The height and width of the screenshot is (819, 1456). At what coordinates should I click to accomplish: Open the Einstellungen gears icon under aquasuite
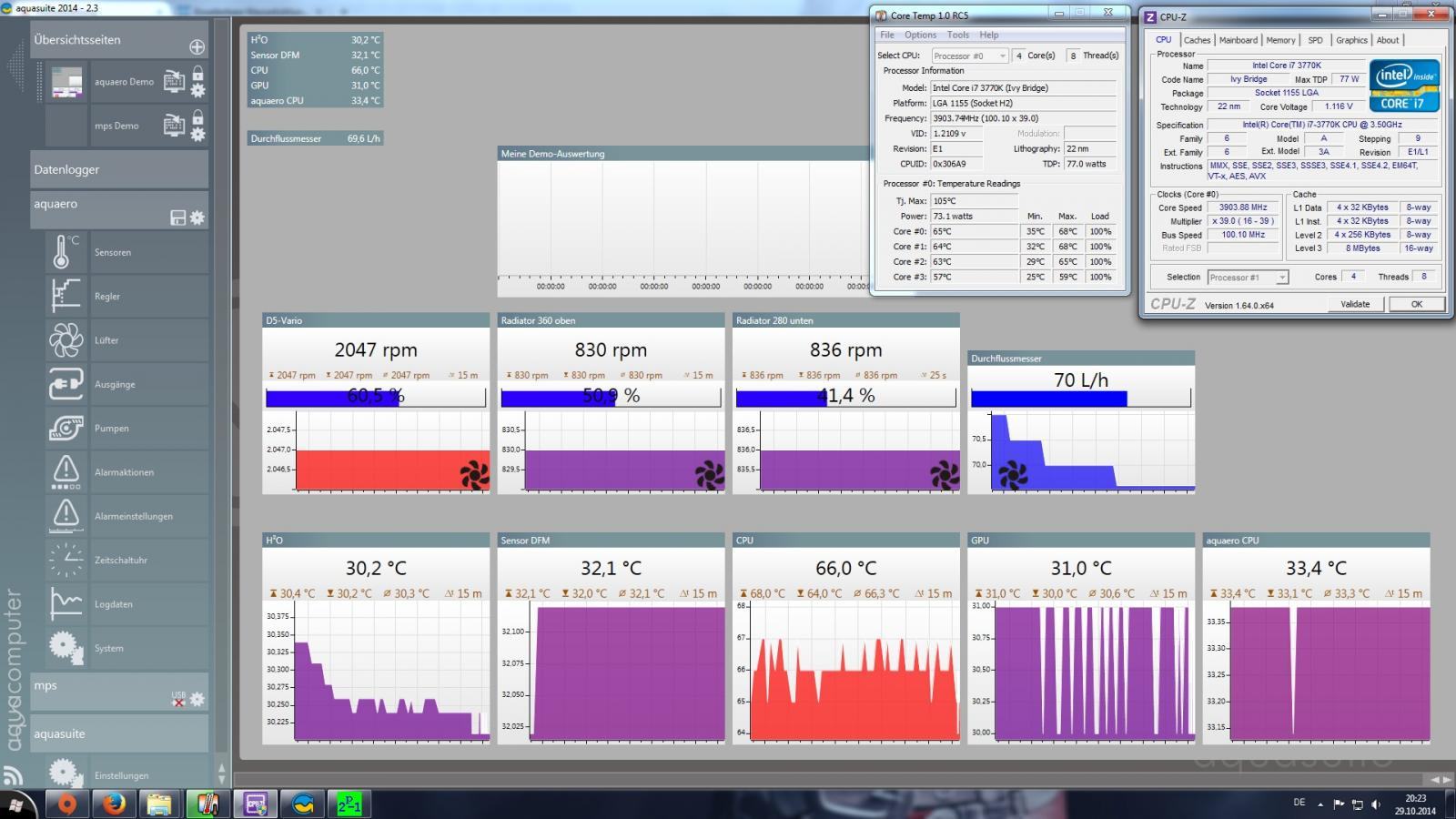click(x=66, y=773)
